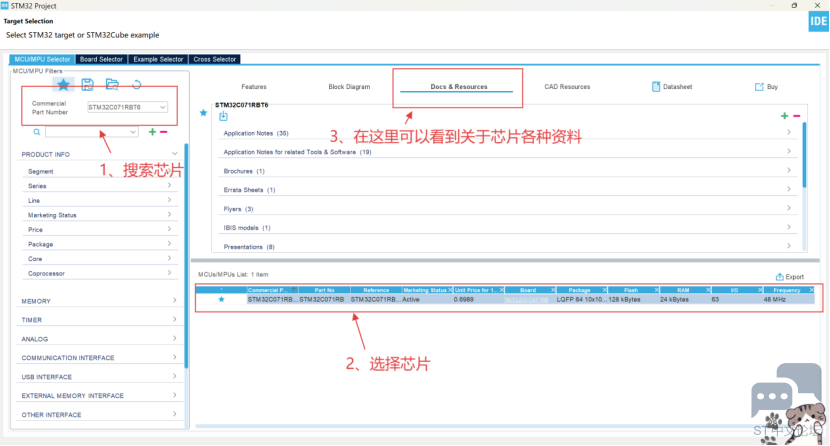Collapse all docs with red minus icon
This screenshot has width=830, height=446.
tap(797, 116)
